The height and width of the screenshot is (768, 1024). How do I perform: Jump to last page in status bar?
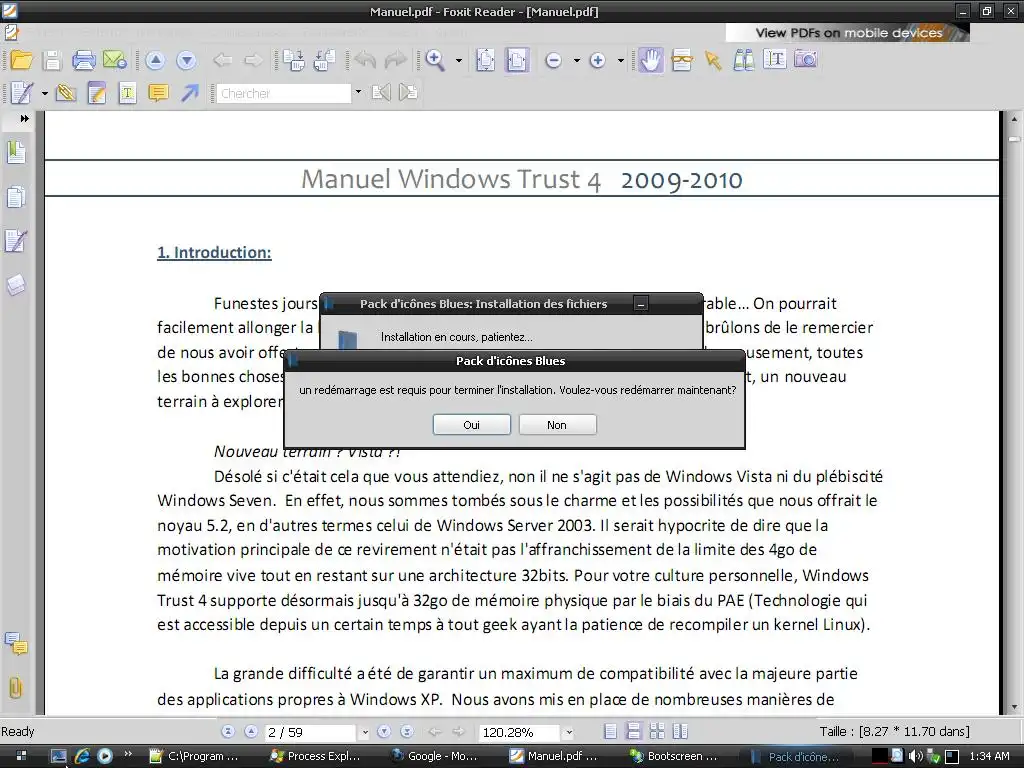point(407,731)
